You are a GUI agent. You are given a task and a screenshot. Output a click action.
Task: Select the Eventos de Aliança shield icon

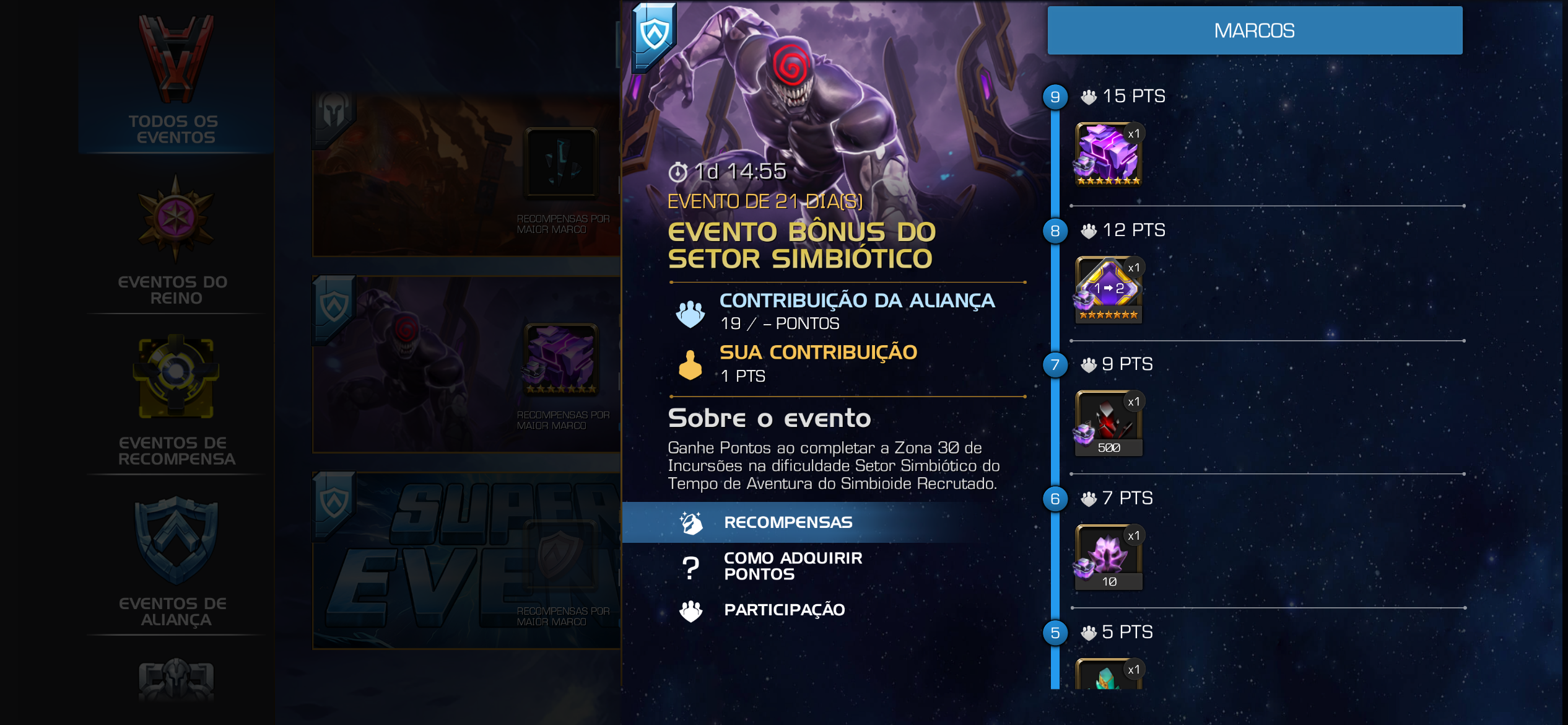point(176,540)
